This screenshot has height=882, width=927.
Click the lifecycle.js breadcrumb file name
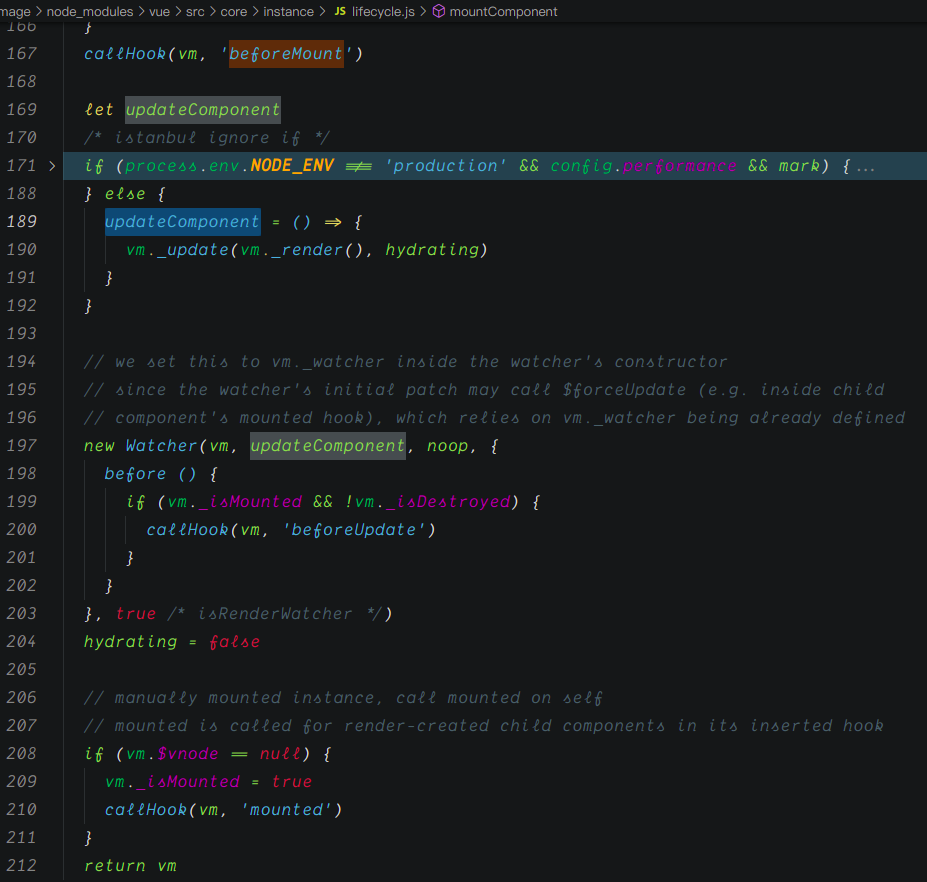pyautogui.click(x=384, y=12)
